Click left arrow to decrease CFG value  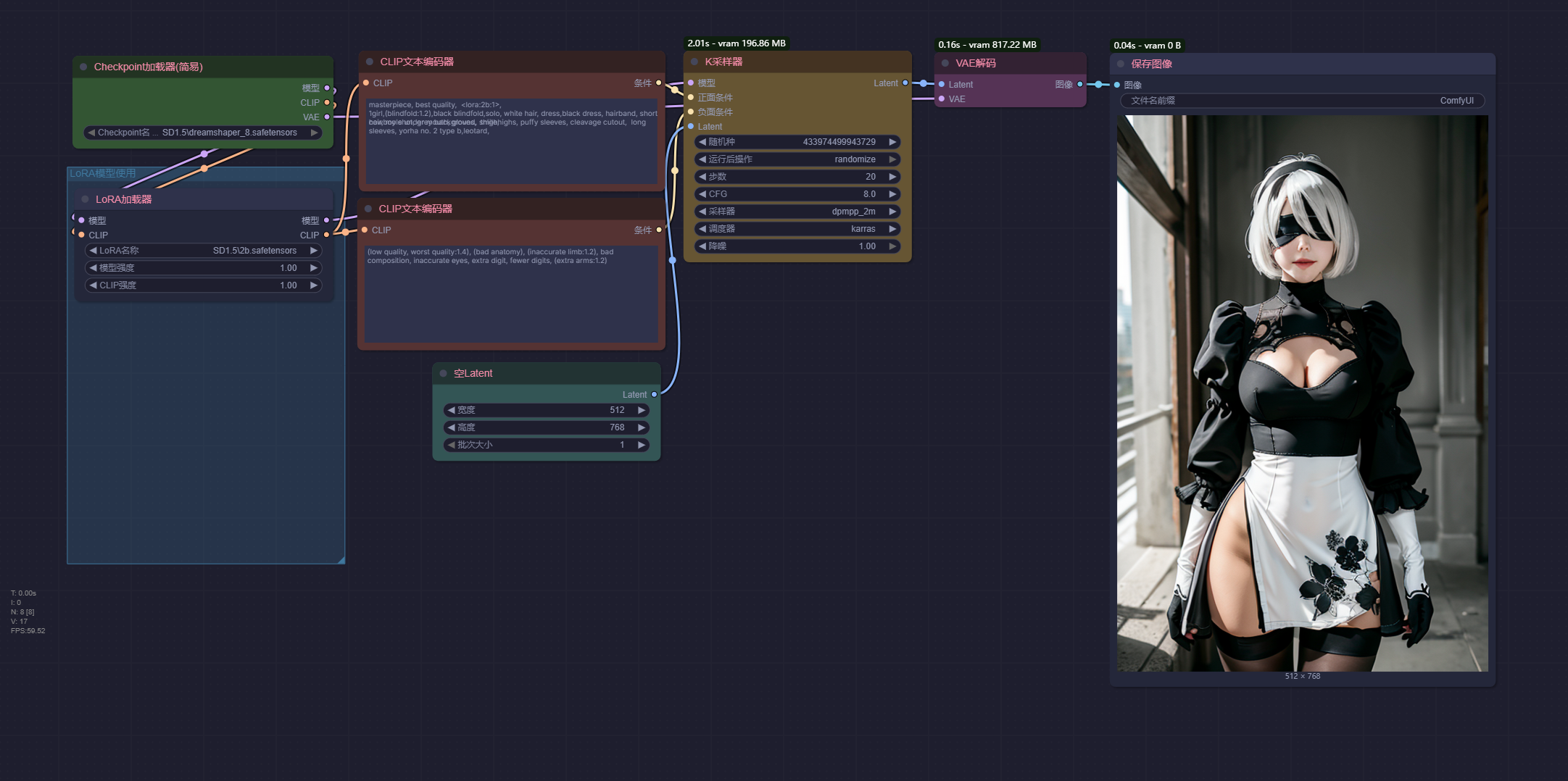702,194
